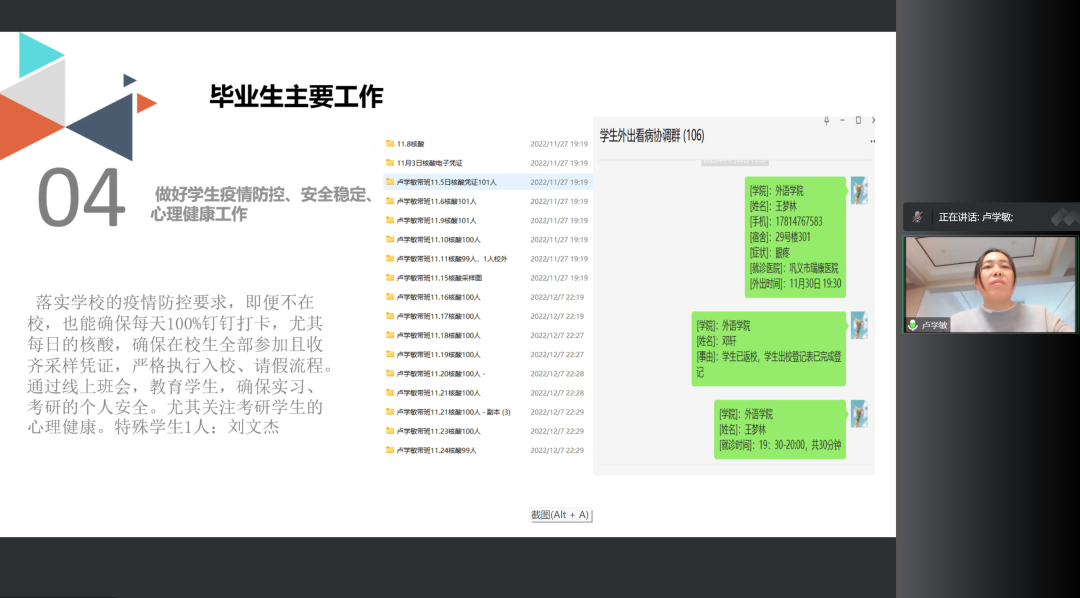Viewport: 1080px width, 598px height.
Task: Click the muted microphone icon in speaker bar
Action: 917,217
